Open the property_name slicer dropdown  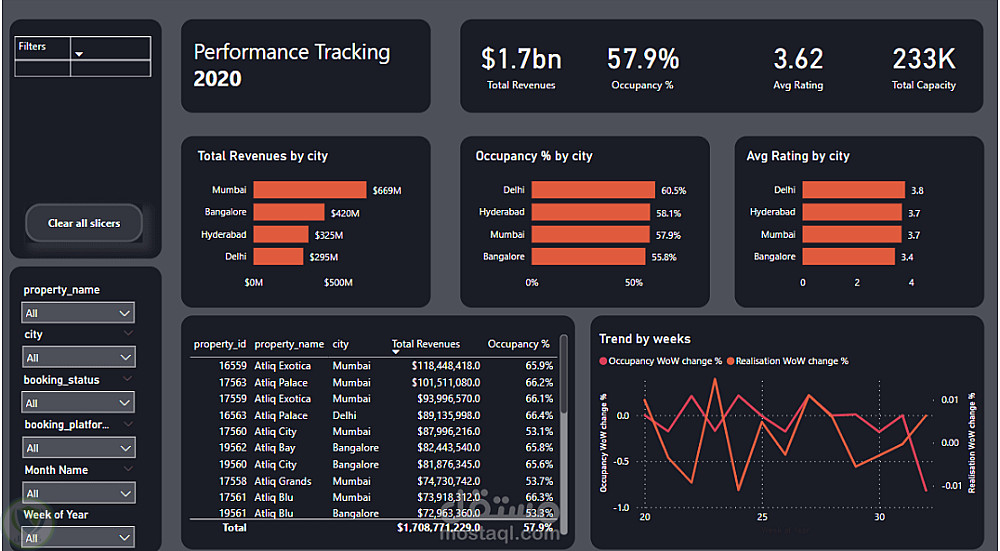tap(78, 312)
